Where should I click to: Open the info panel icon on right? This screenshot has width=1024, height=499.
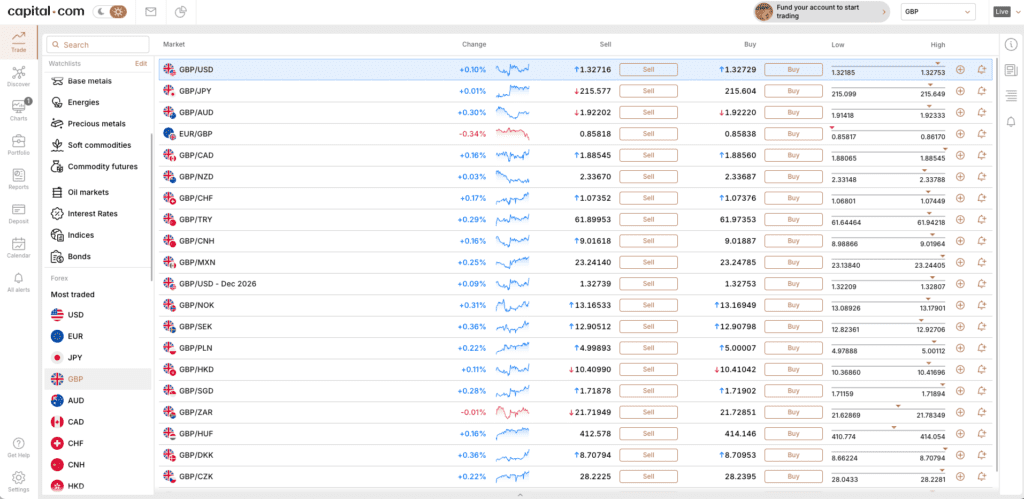[x=1011, y=44]
